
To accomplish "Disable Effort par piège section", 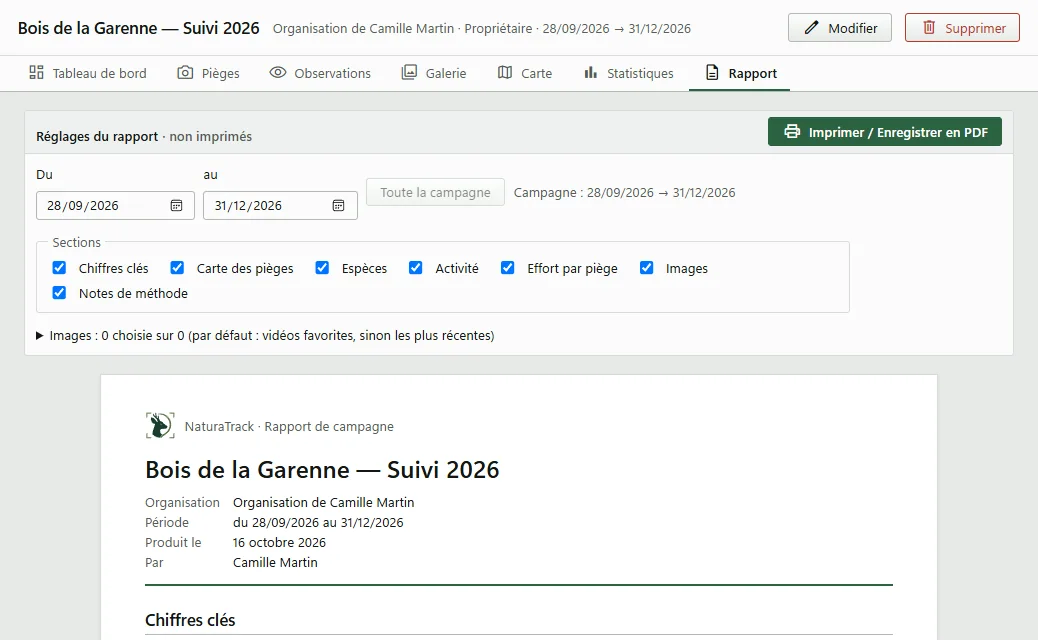I will [507, 267].
